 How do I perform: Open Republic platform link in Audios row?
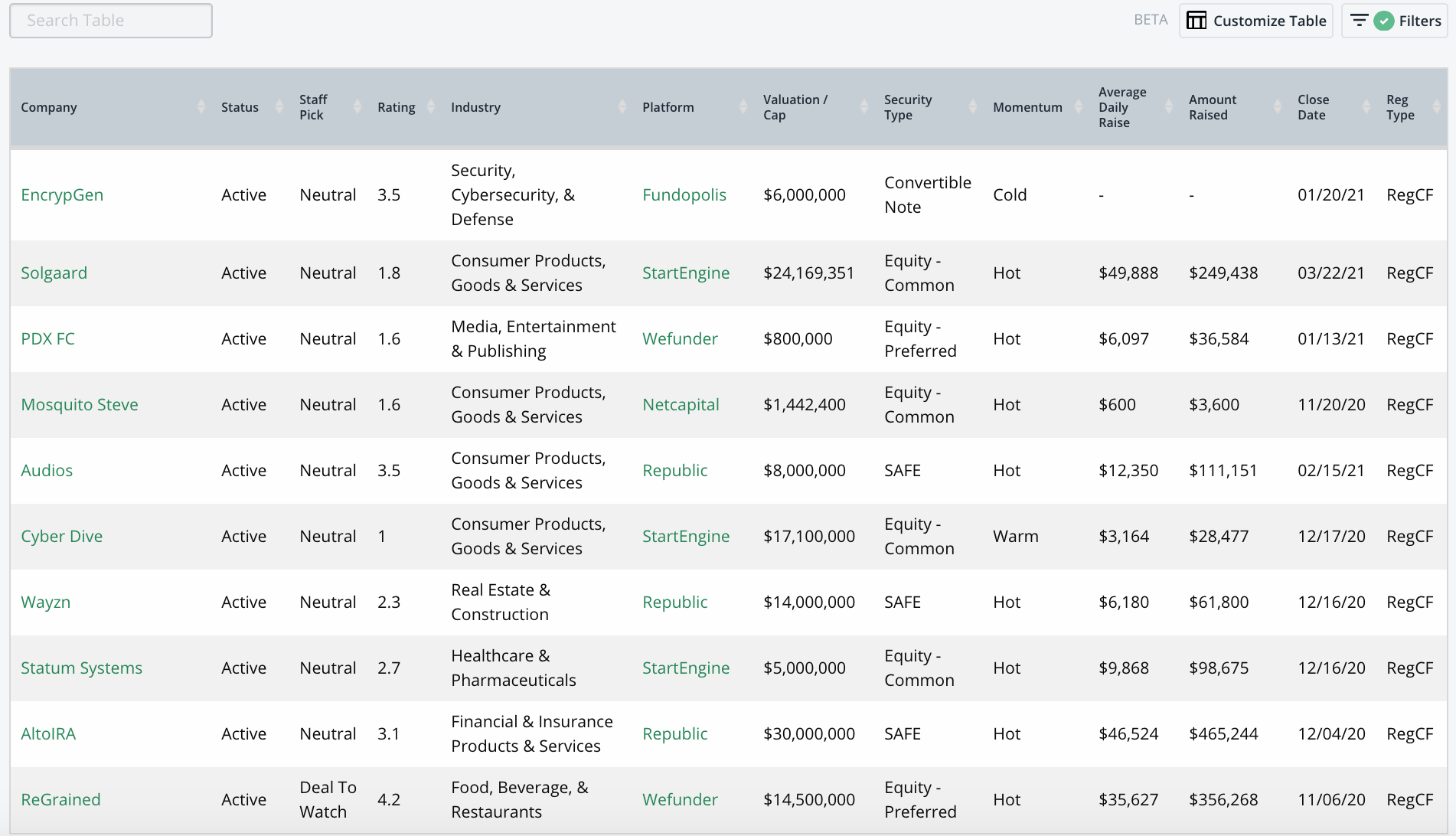(x=674, y=471)
